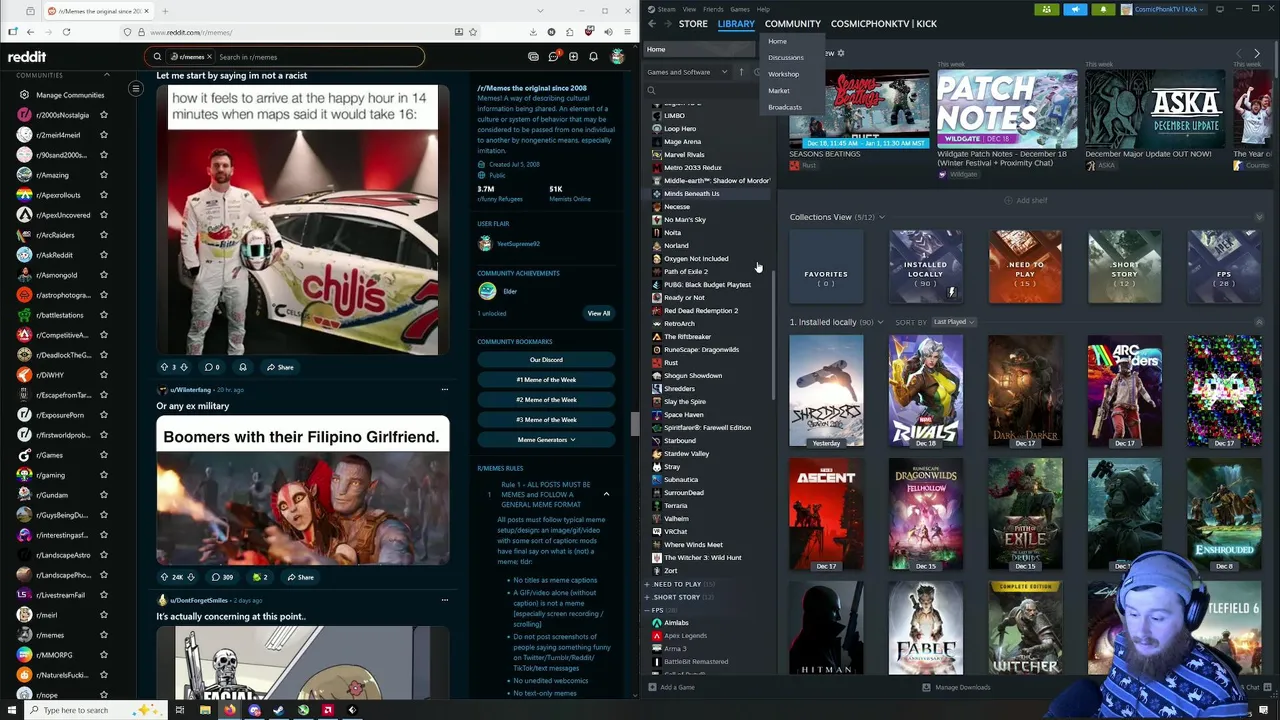Click award icon under Chili's post

pos(242,367)
